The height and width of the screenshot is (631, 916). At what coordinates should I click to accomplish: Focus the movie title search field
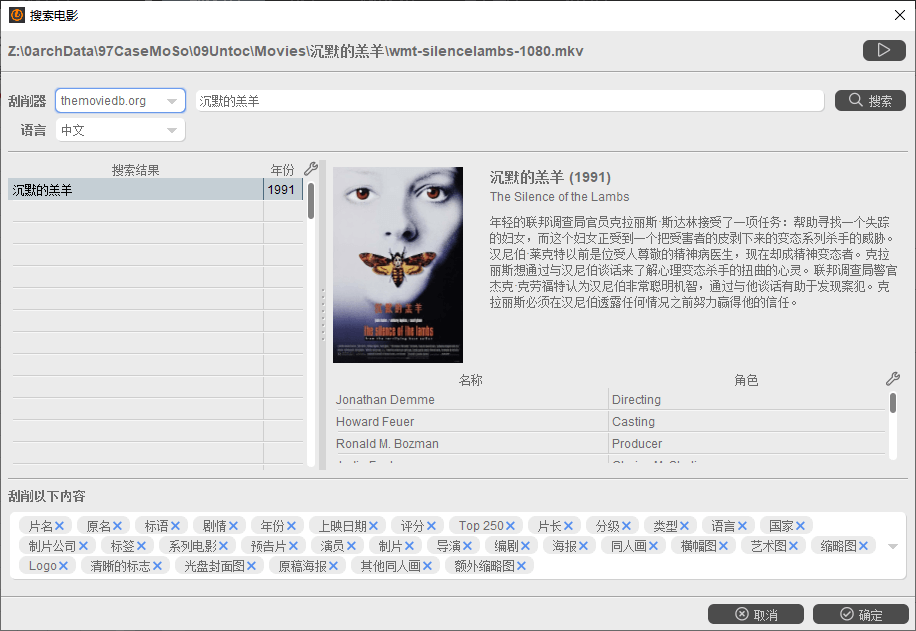(x=509, y=101)
